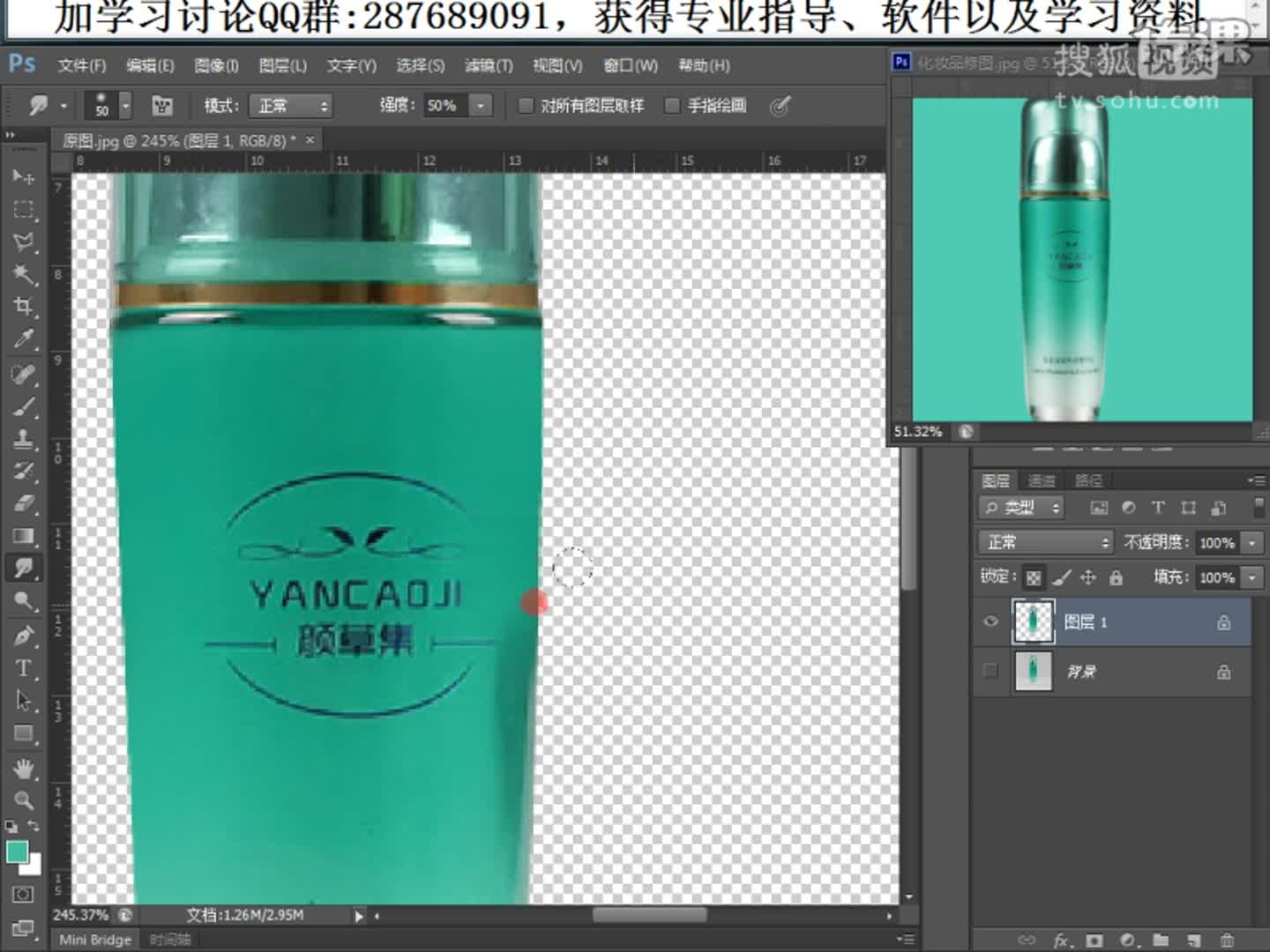Select the Clone Stamp tool
This screenshot has height=952, width=1270.
click(23, 439)
